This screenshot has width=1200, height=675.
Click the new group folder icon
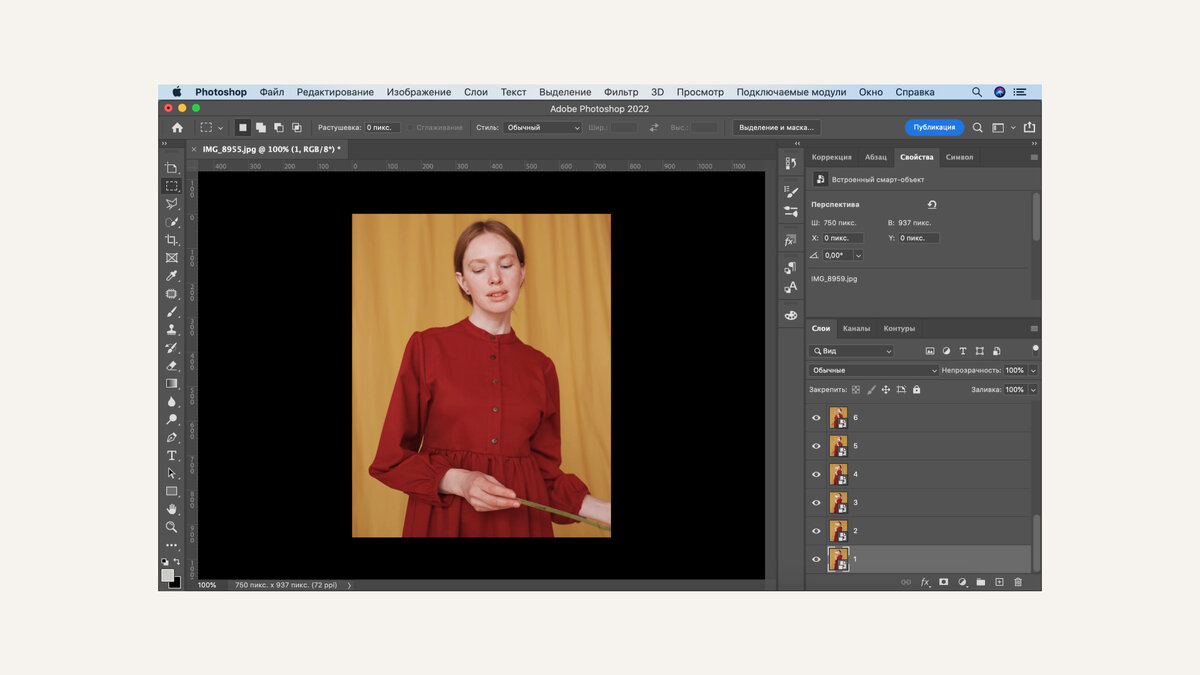(981, 582)
